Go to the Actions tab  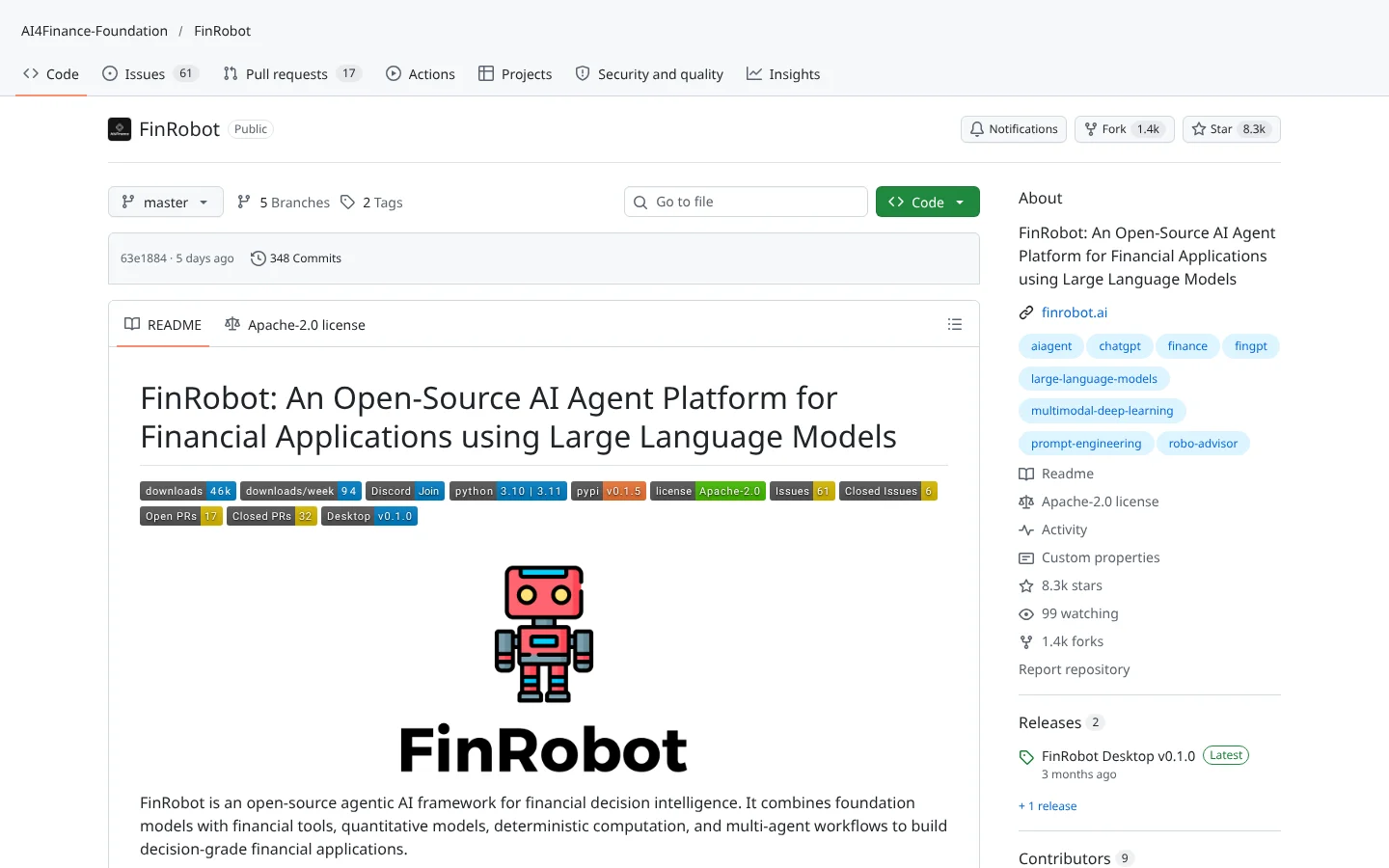[421, 74]
